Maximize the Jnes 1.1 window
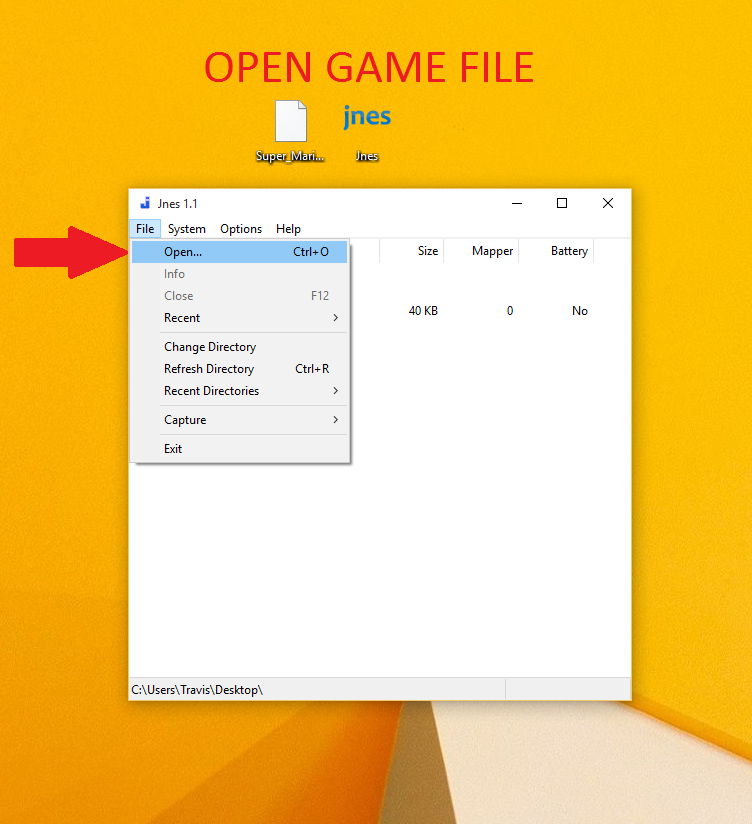Image resolution: width=752 pixels, height=824 pixels. (562, 203)
